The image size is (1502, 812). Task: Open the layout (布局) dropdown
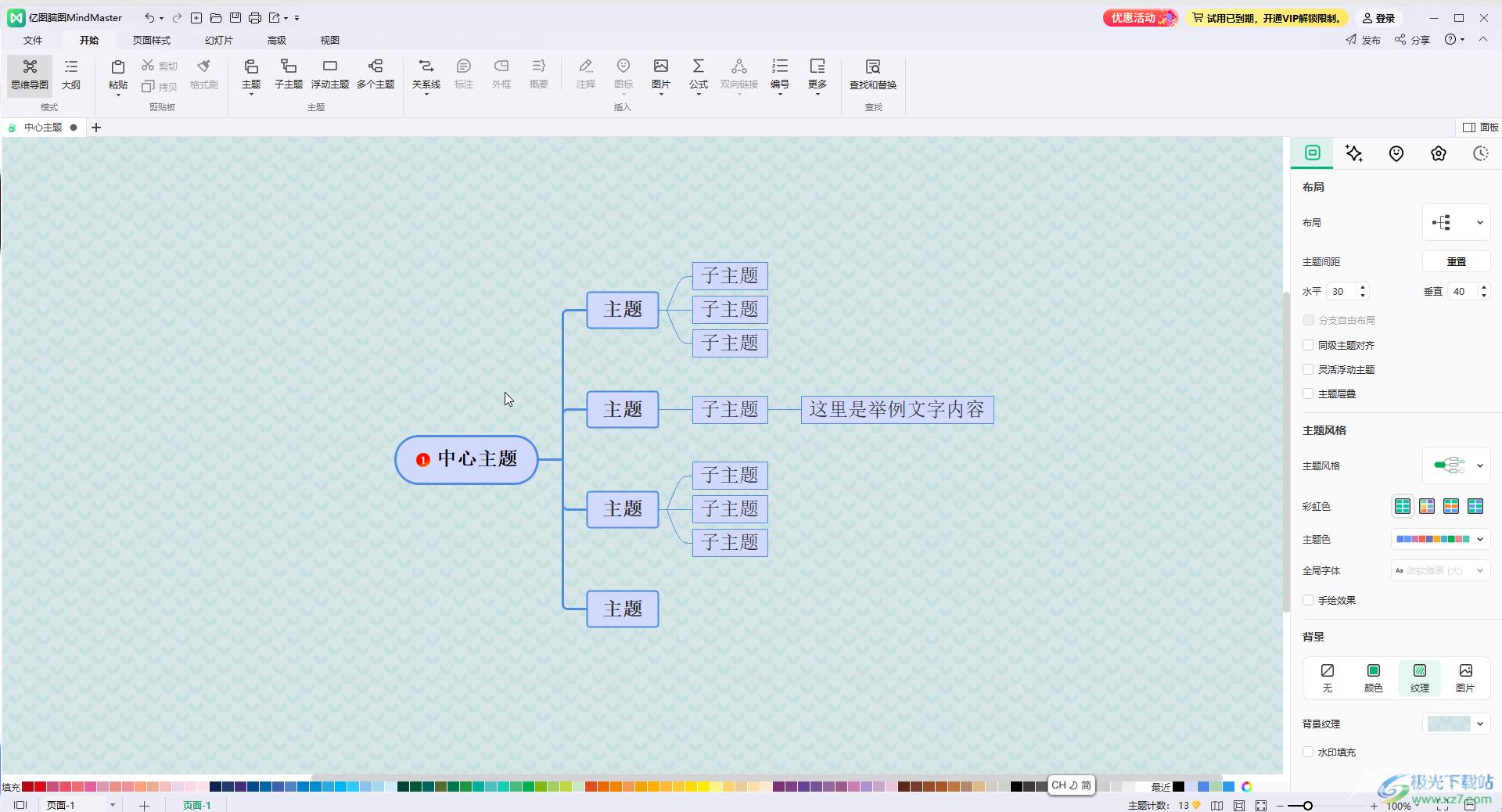1456,223
